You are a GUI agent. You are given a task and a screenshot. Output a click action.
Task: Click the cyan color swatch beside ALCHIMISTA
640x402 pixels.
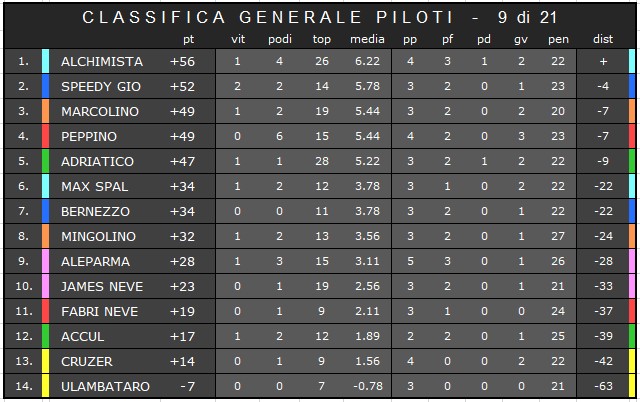[x=45, y=61]
